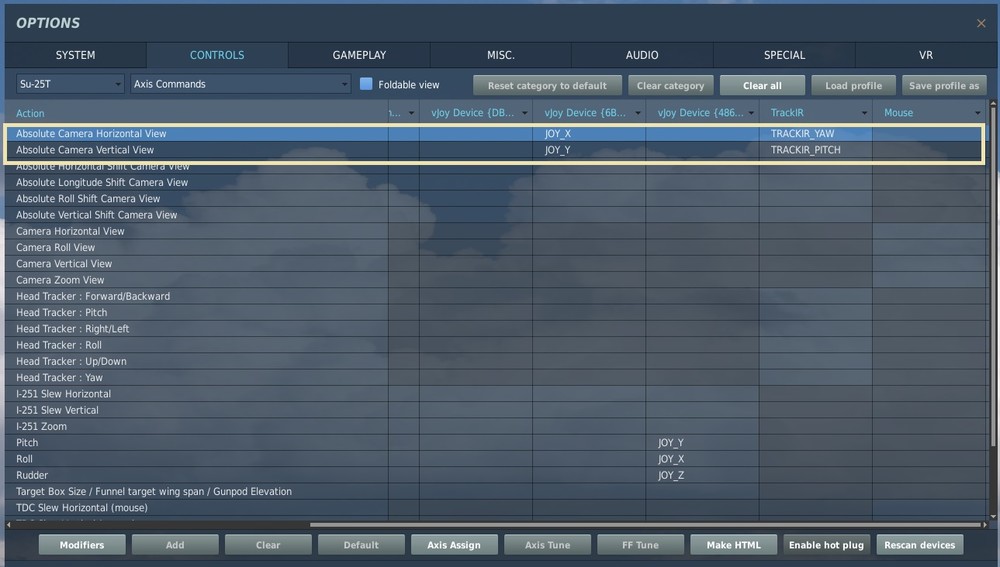Click the Axis Assign button
1000x567 pixels.
point(454,545)
